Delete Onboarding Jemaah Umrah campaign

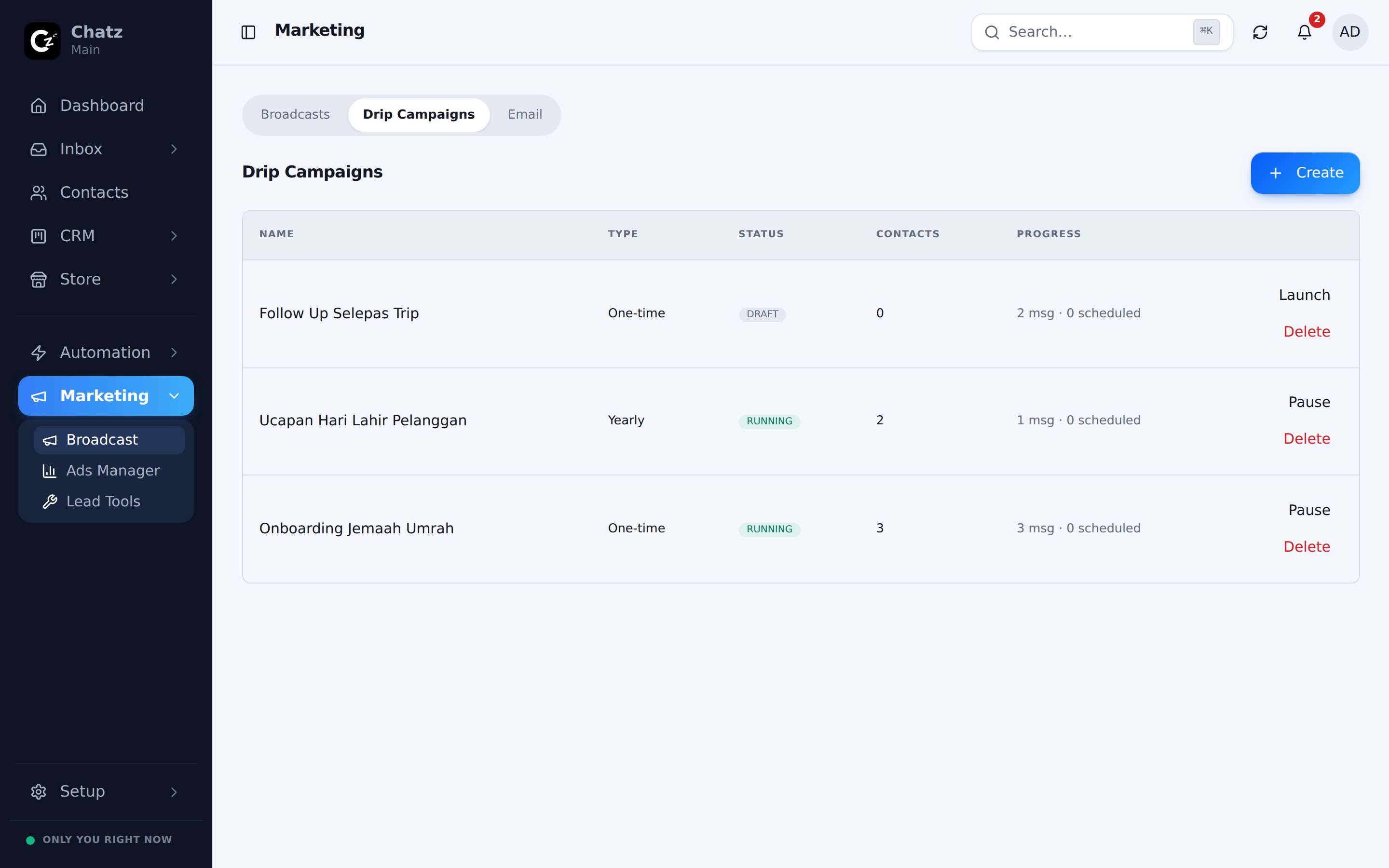(x=1307, y=547)
